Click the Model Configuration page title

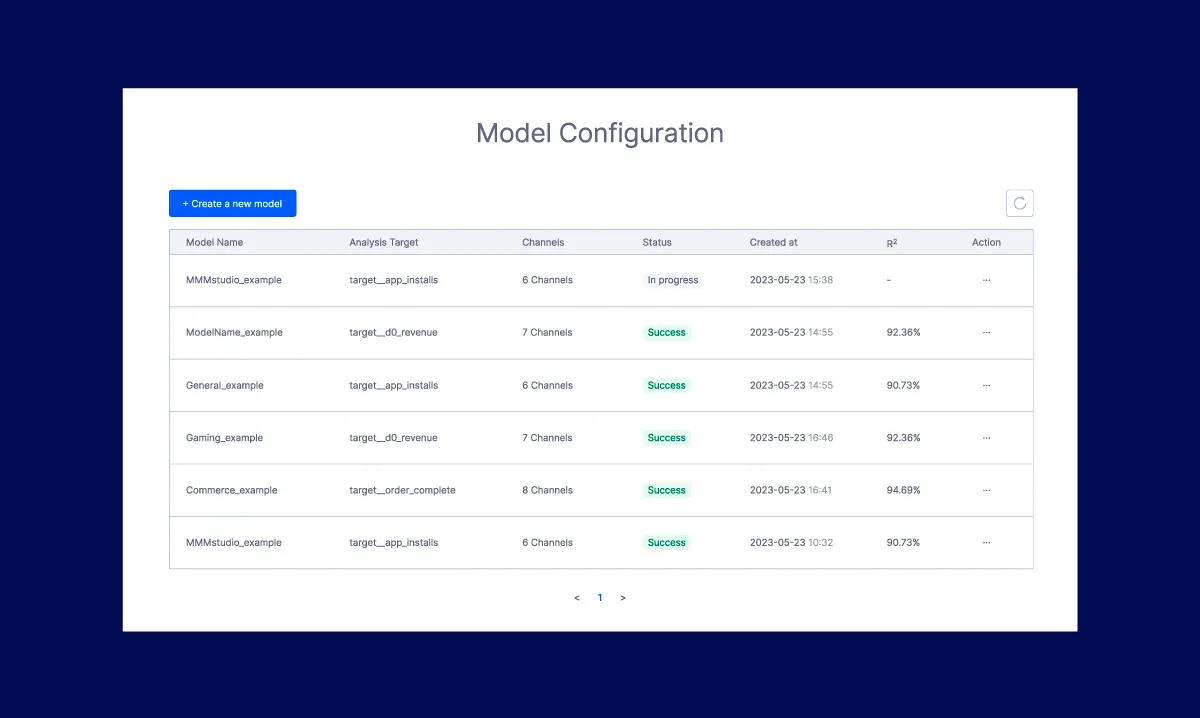tap(600, 133)
